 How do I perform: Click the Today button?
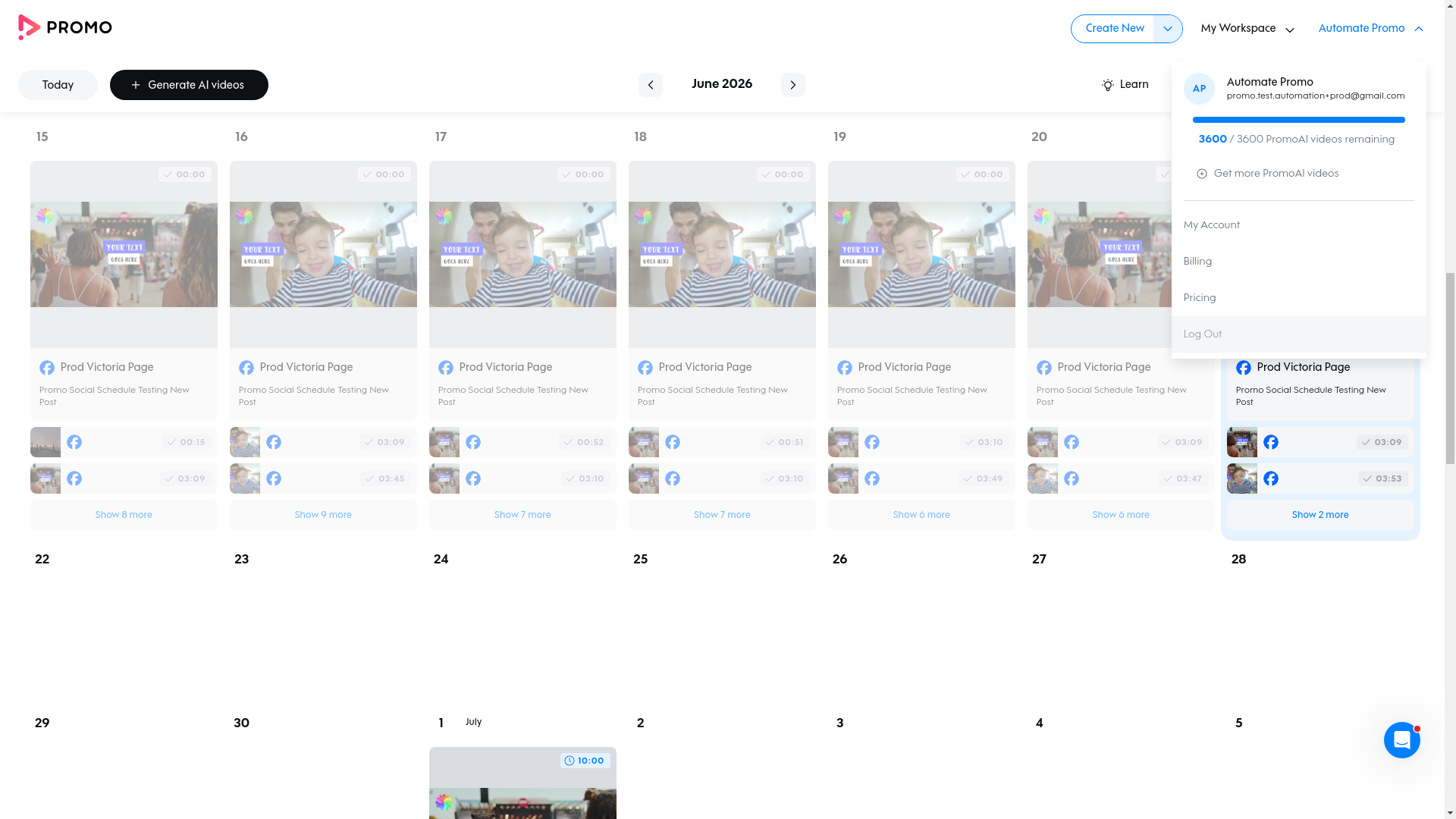58,85
